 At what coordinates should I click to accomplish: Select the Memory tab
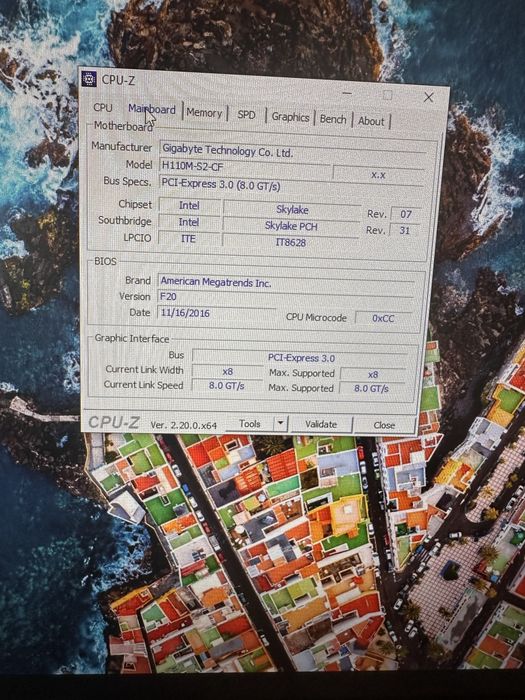click(x=204, y=113)
